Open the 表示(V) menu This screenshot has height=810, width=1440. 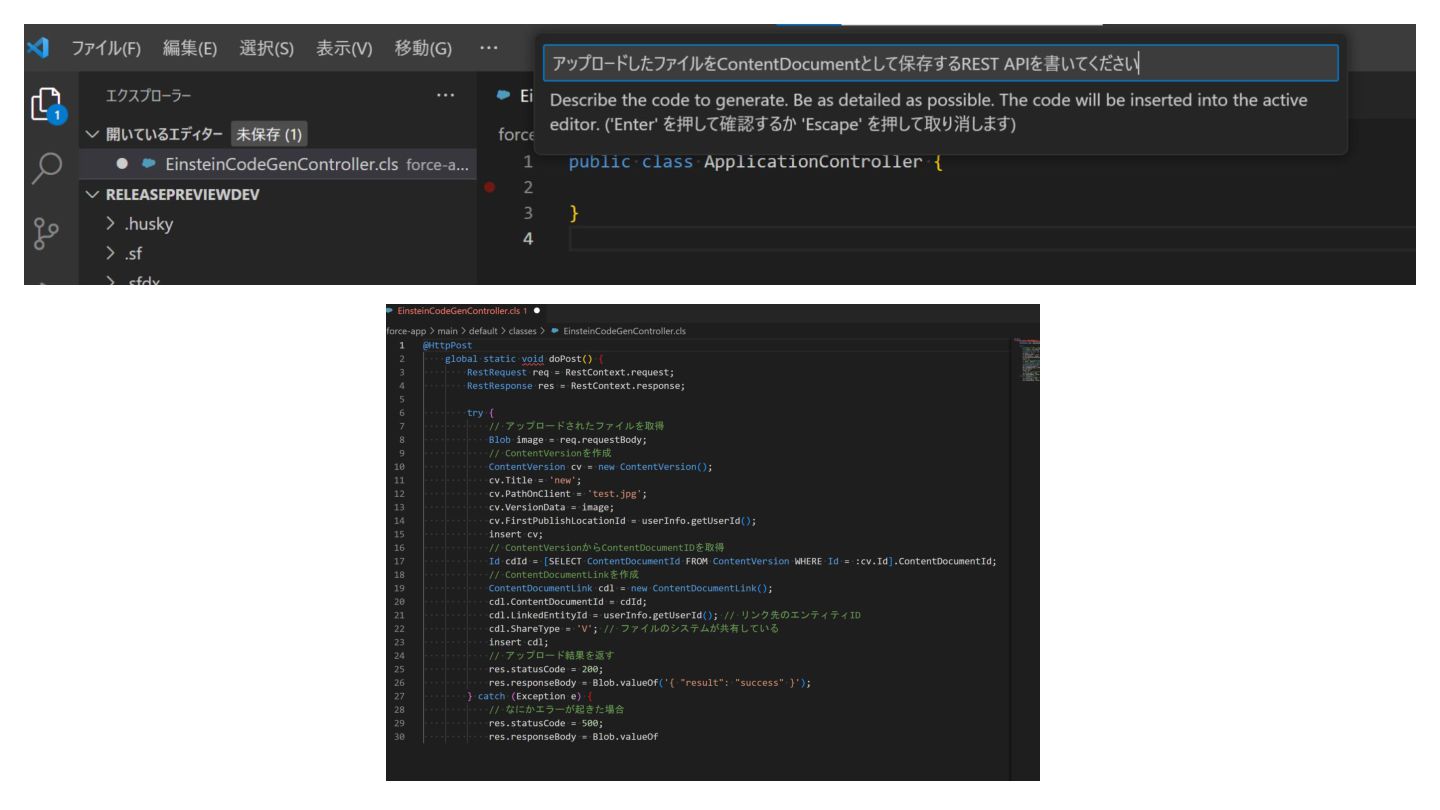pos(345,47)
